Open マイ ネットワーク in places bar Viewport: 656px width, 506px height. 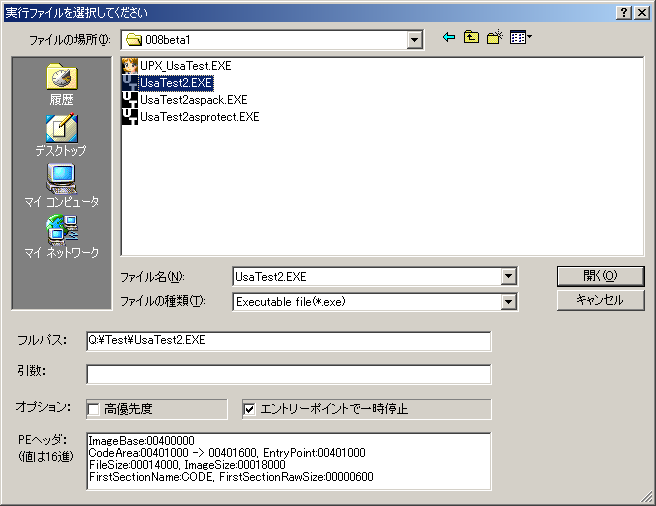point(61,237)
